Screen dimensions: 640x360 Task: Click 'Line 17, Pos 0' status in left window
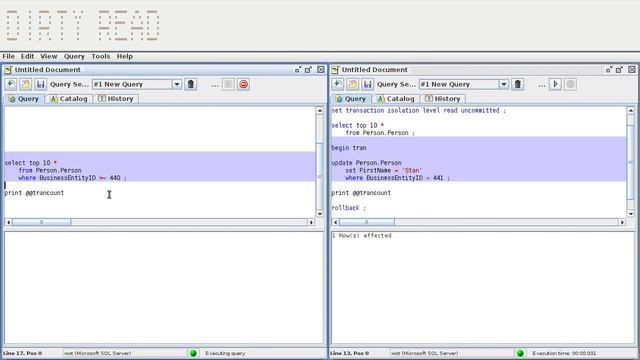pos(22,353)
